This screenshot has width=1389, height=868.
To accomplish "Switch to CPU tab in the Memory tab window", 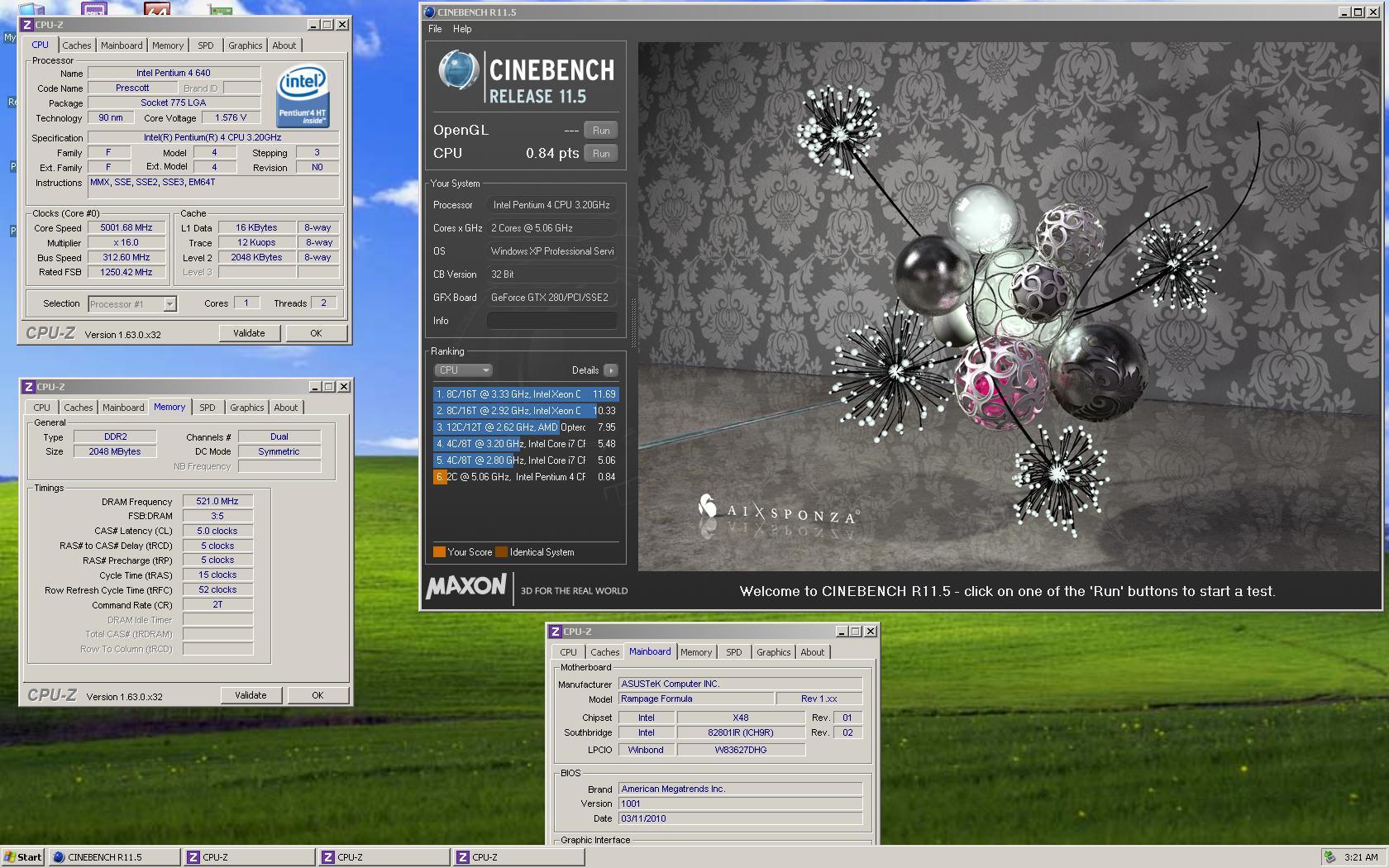I will (41, 408).
